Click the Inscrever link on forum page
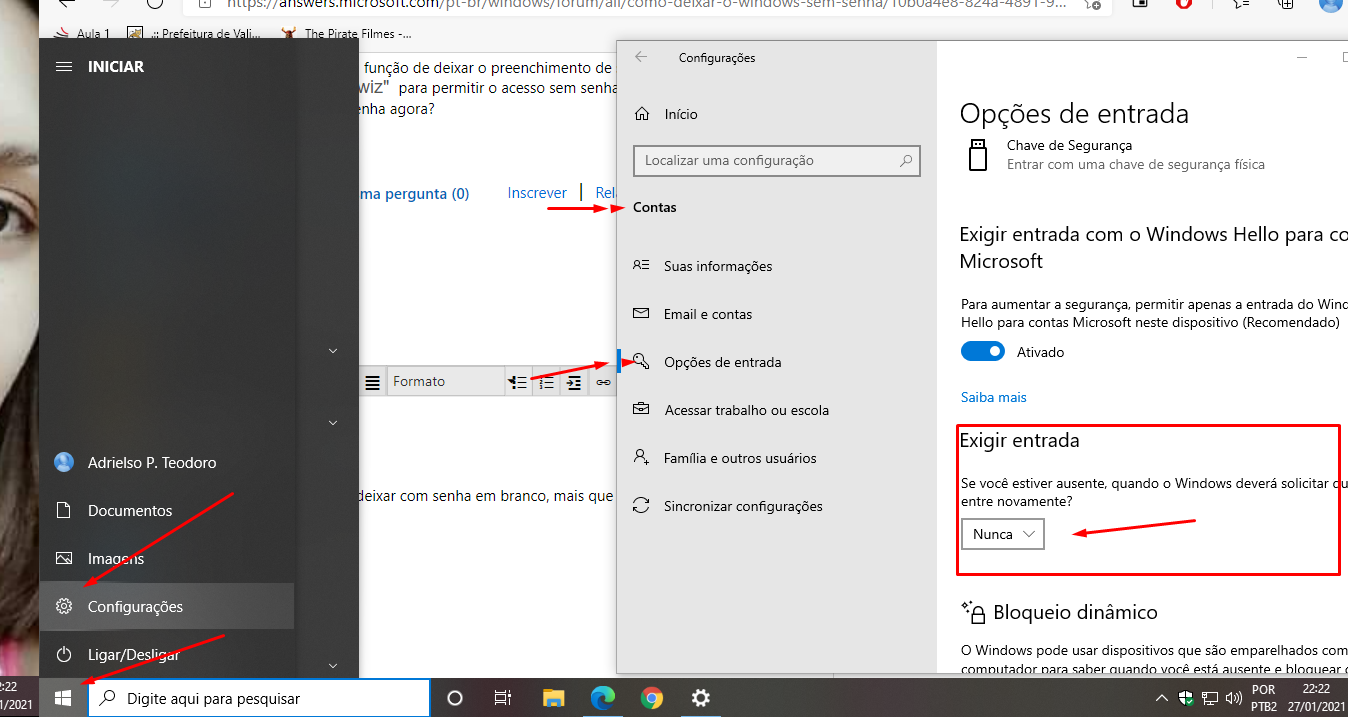This screenshot has height=717, width=1348. pyautogui.click(x=537, y=193)
